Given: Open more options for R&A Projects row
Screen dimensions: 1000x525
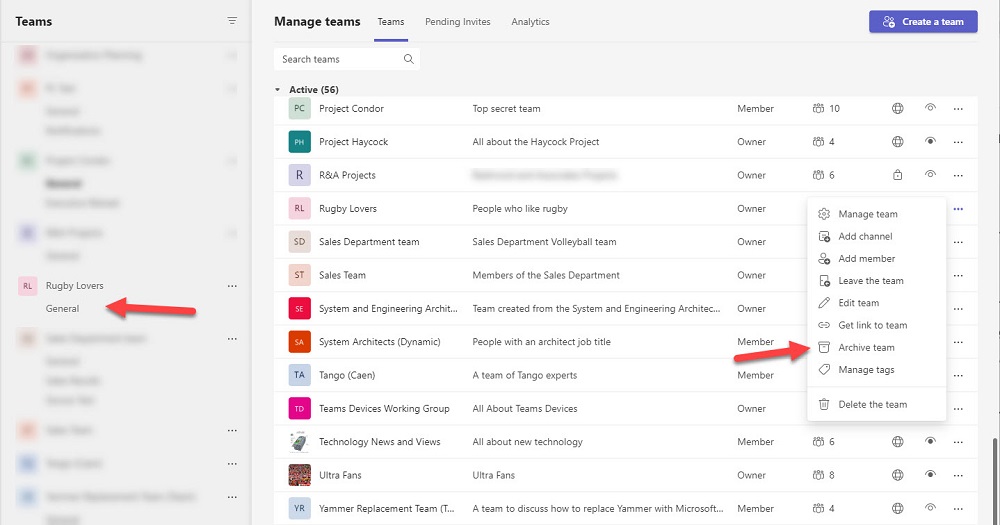Looking at the screenshot, I should click(x=958, y=175).
